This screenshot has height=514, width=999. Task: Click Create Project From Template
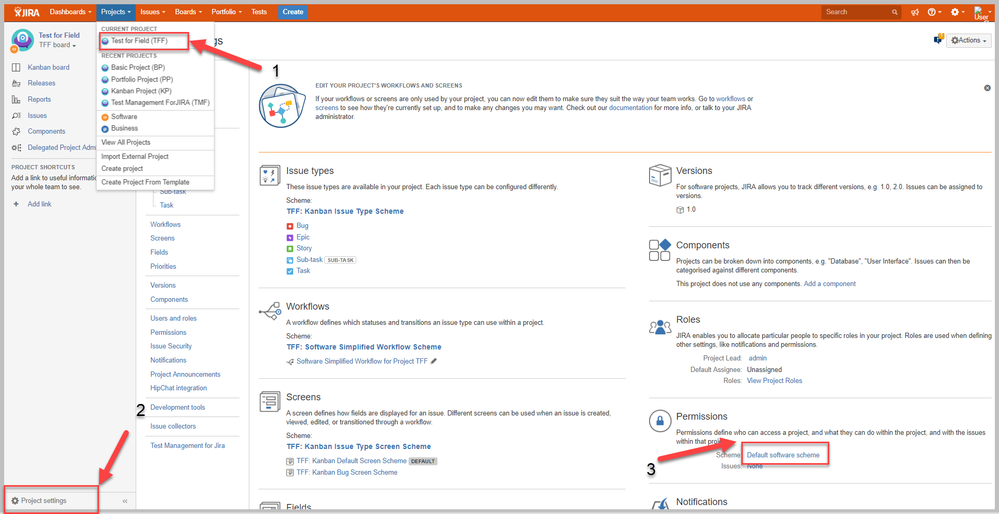[x=145, y=182]
